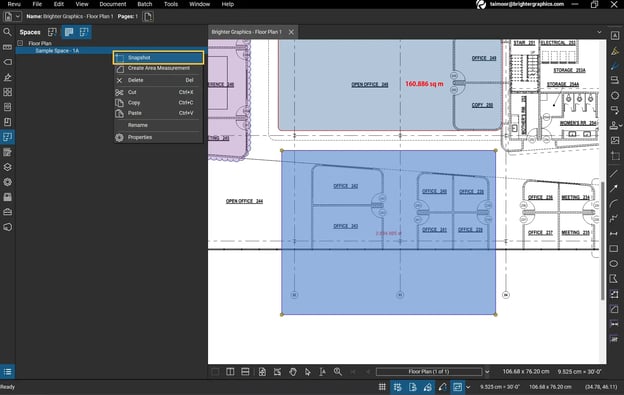Select the Line tool in right toolbar
The width and height of the screenshot is (624, 395).
(x=614, y=173)
